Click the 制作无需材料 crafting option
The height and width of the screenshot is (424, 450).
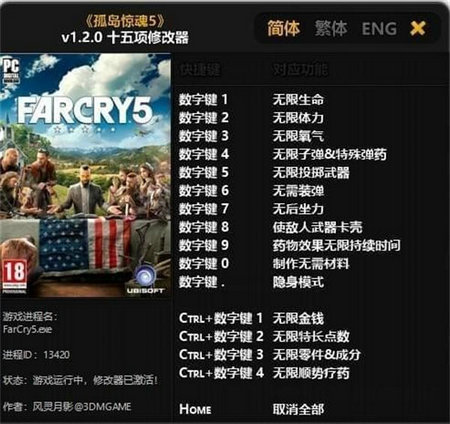coord(311,264)
